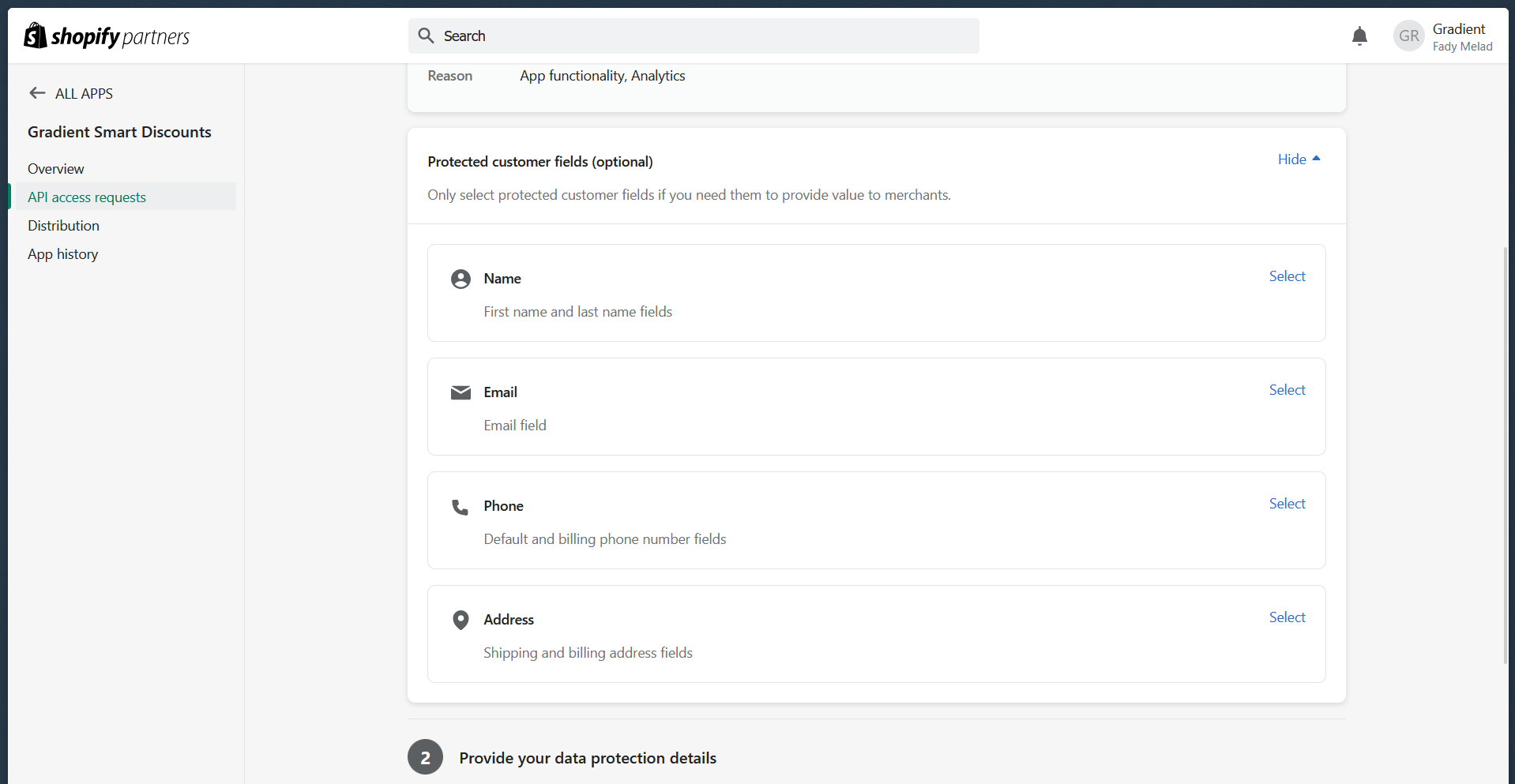Select the Name protected field
The height and width of the screenshot is (784, 1515).
click(1287, 276)
